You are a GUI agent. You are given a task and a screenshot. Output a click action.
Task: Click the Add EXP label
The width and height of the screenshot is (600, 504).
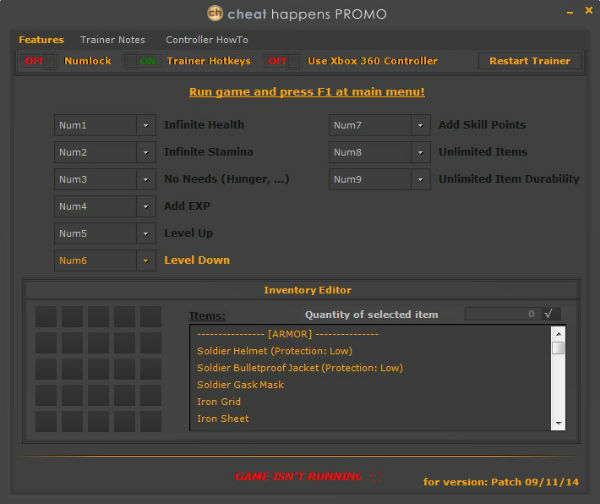point(187,206)
